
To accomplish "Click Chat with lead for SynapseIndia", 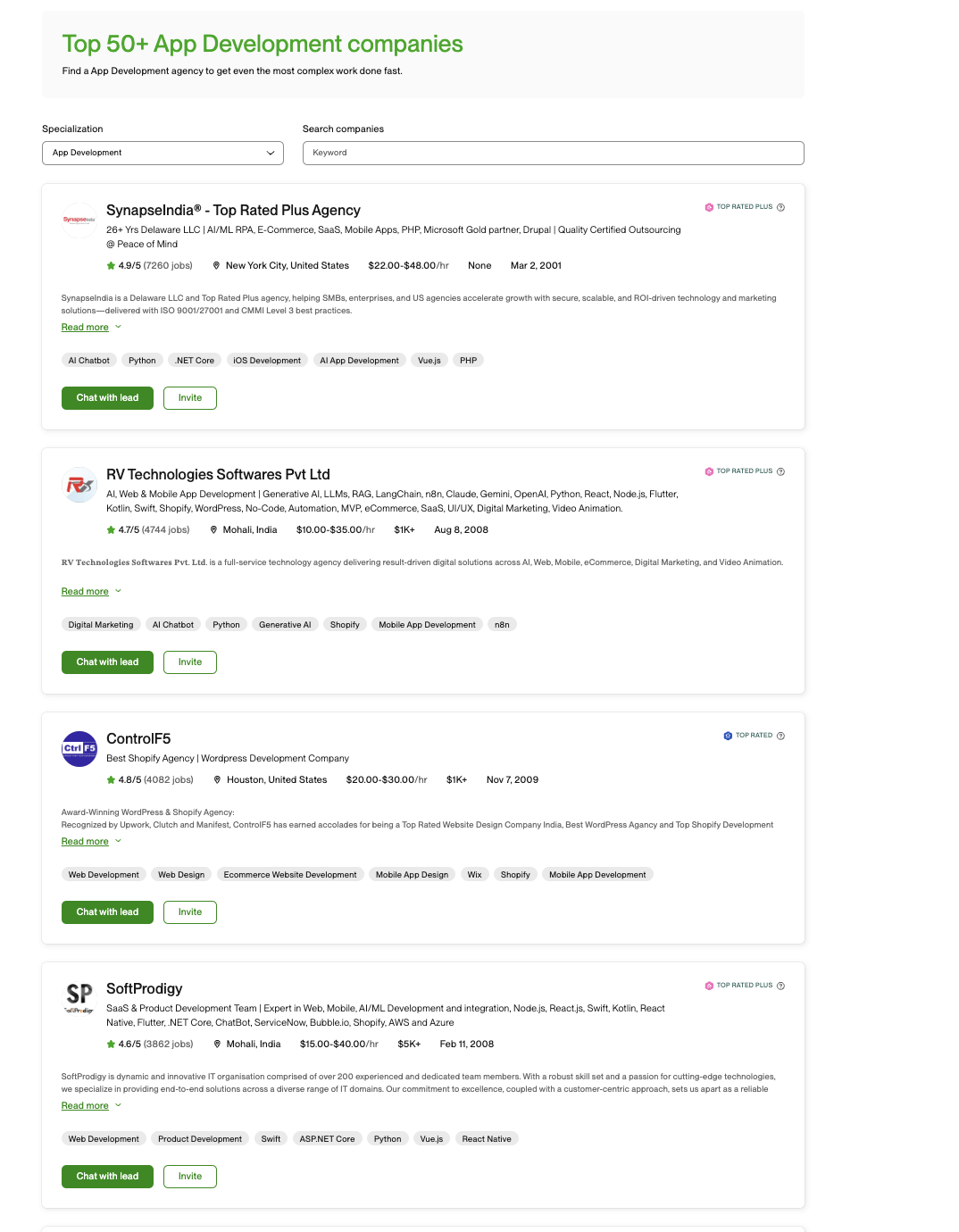I will (107, 398).
